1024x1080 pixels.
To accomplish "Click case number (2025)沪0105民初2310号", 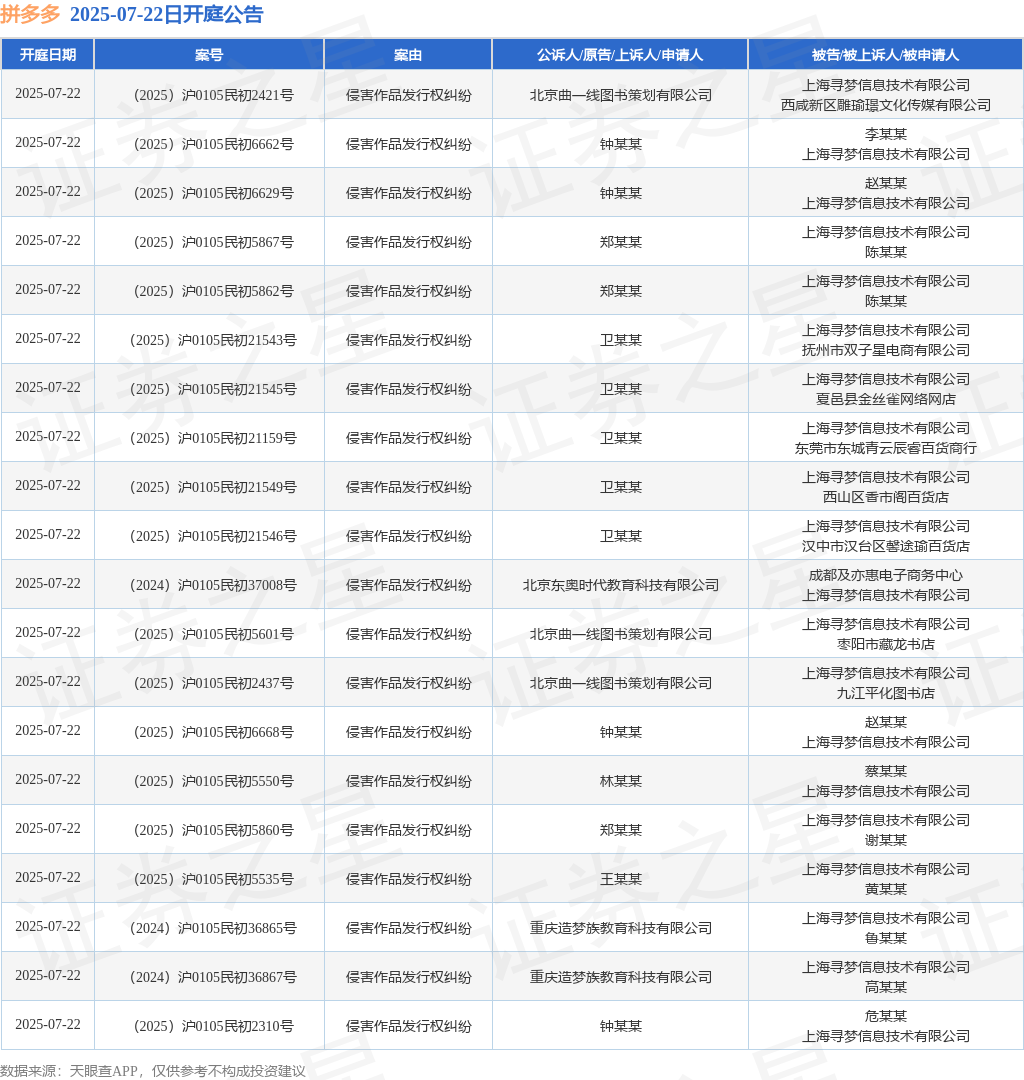I will click(x=213, y=1026).
